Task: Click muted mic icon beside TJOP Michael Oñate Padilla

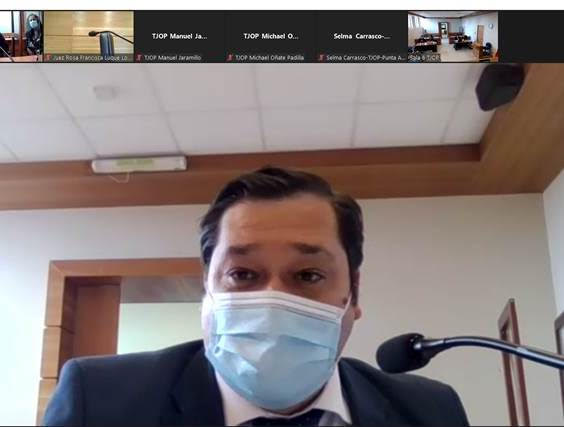Action: [x=230, y=58]
